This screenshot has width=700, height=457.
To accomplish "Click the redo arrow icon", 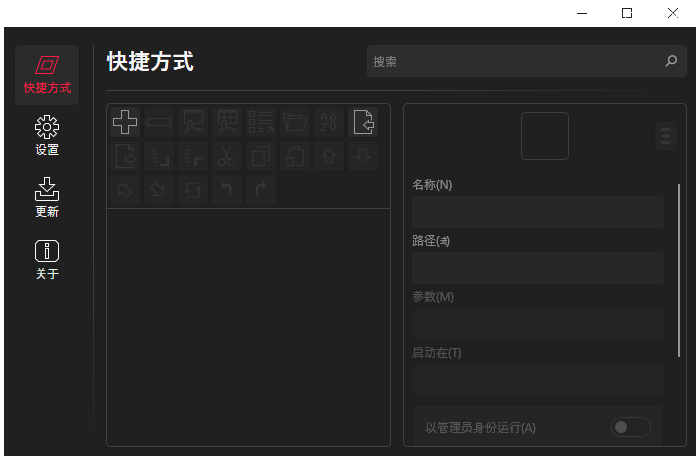I will (261, 190).
